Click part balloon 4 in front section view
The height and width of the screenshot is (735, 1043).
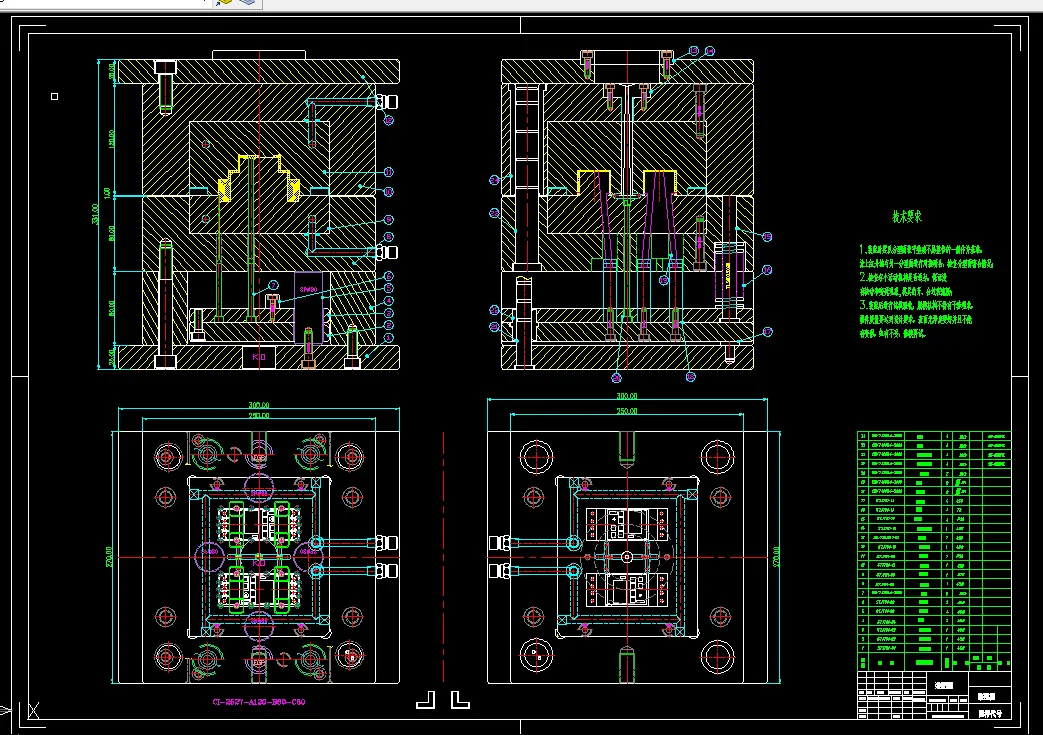(x=388, y=301)
